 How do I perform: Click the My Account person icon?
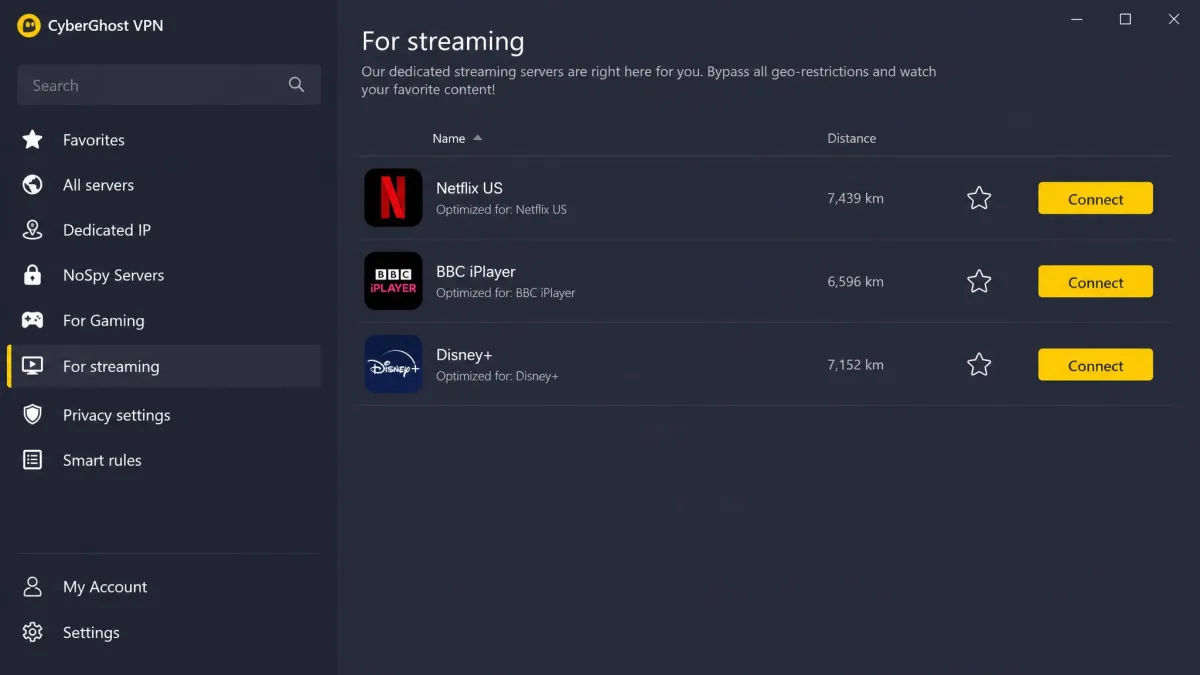pyautogui.click(x=33, y=587)
